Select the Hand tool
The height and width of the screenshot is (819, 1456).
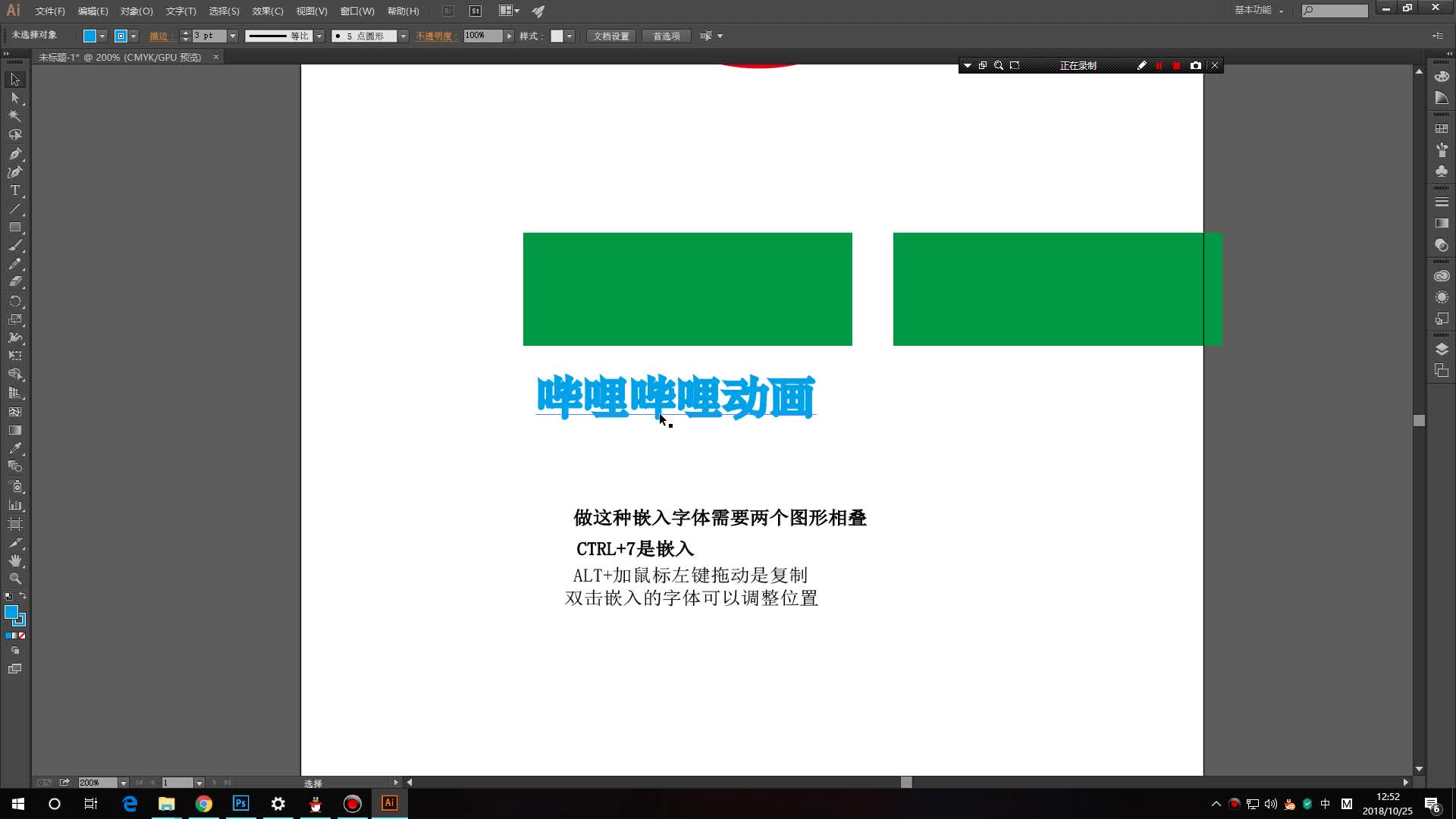pyautogui.click(x=15, y=560)
